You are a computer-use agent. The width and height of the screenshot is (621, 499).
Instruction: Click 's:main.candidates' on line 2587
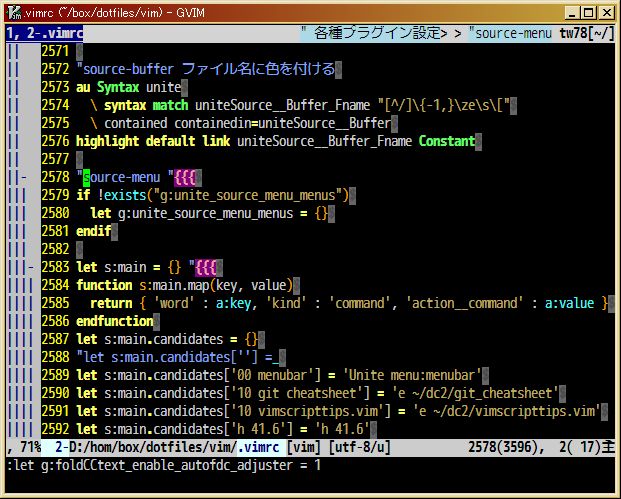164,339
